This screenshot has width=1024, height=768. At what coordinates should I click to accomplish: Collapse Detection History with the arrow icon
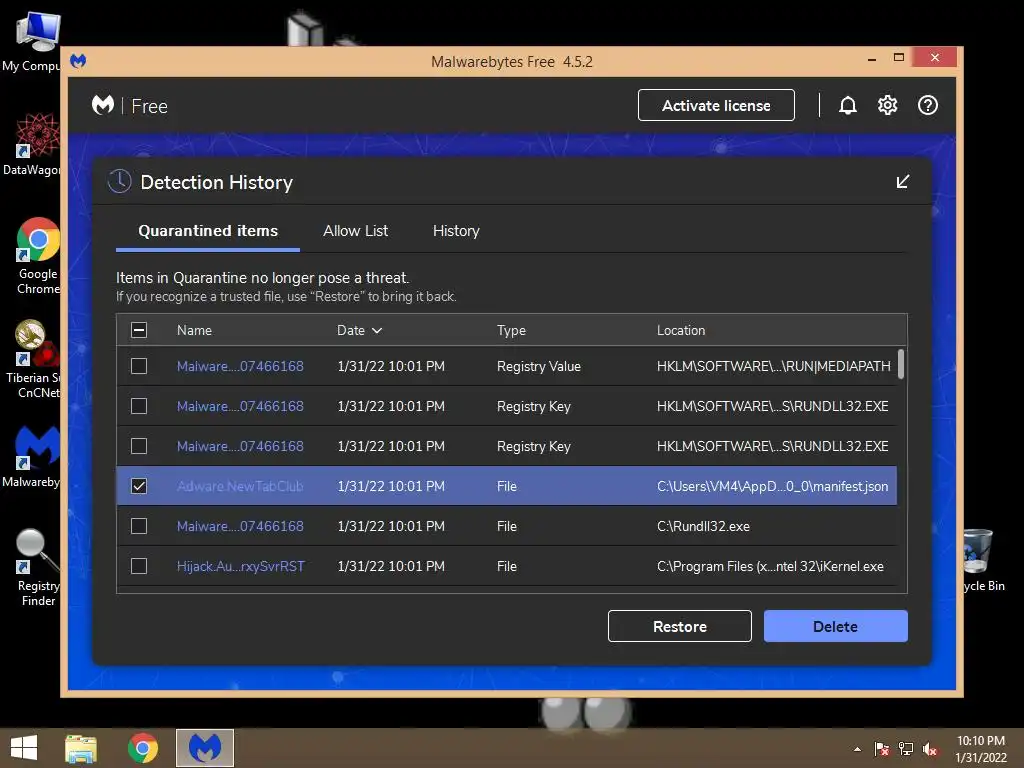click(x=903, y=182)
